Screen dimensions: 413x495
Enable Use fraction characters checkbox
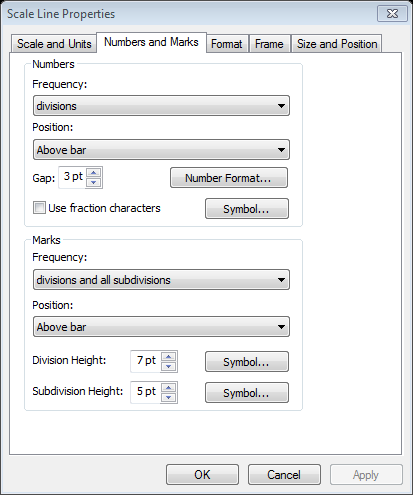click(39, 208)
